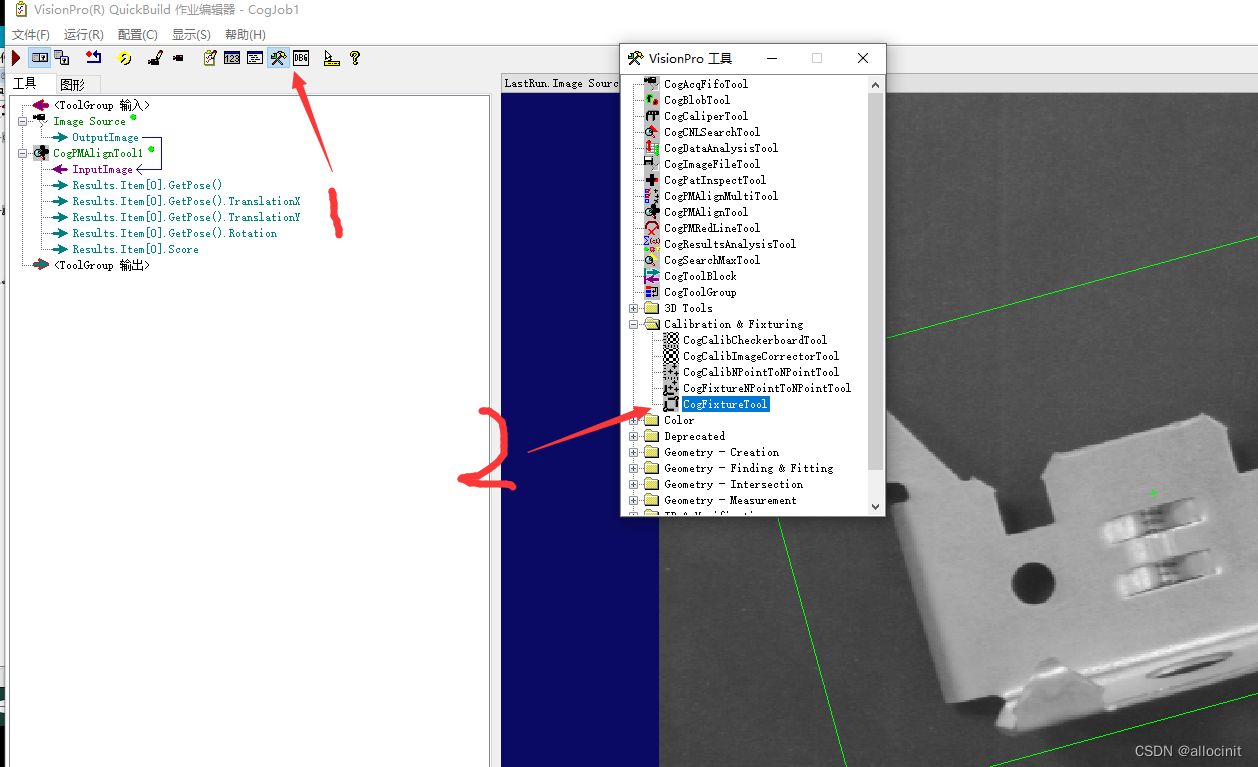Screen dimensions: 1258x767
Task: Click the yellow circular arrow toolbar icon
Action: [125, 58]
